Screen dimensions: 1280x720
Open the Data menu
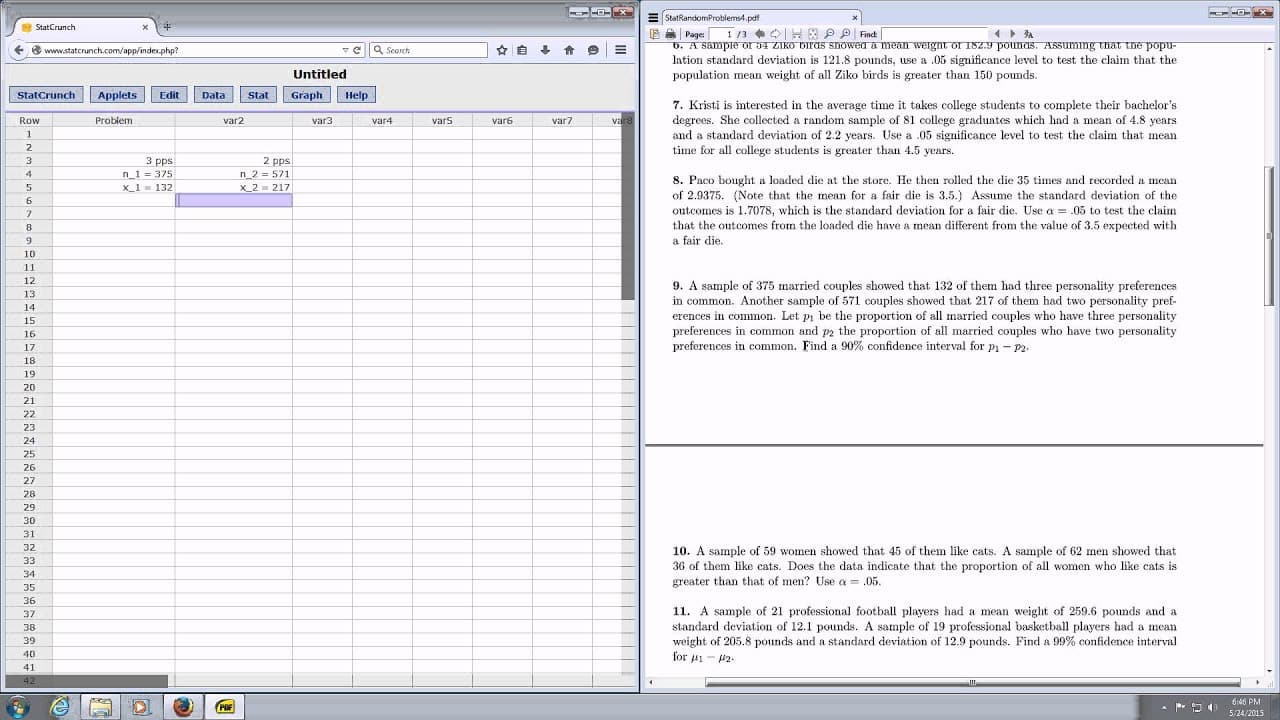click(x=213, y=95)
